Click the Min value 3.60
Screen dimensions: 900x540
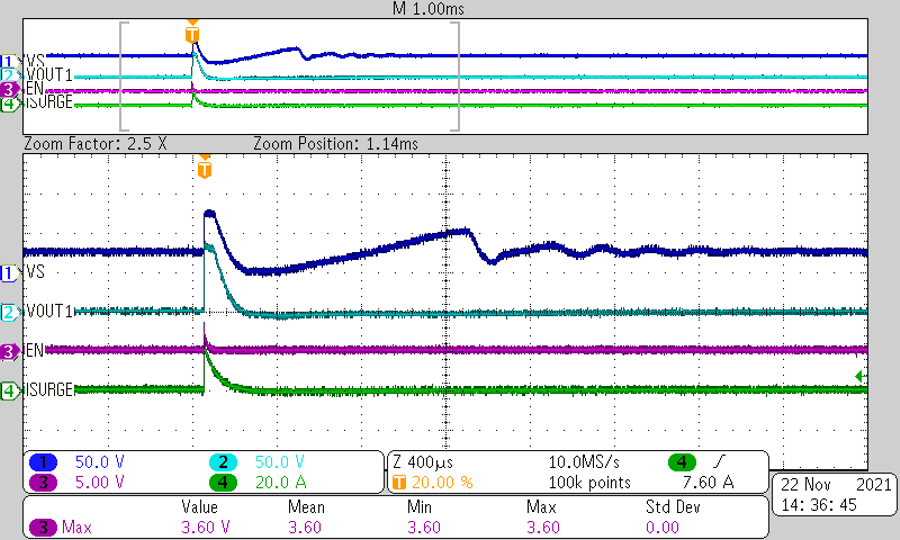click(424, 527)
